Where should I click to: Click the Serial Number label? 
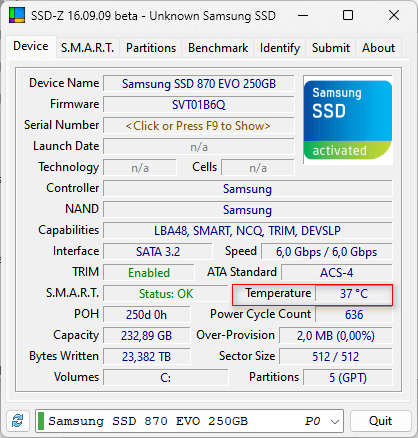[61, 125]
